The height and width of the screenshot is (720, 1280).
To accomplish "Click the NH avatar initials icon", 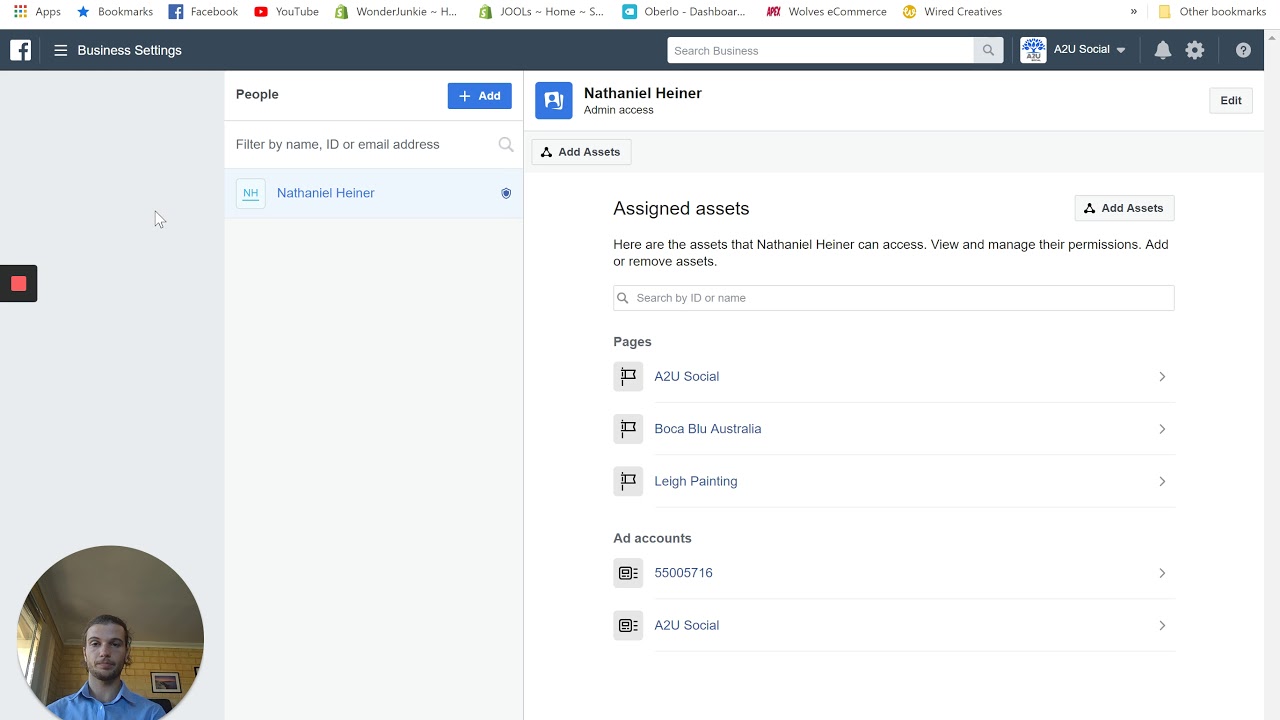I will (251, 193).
